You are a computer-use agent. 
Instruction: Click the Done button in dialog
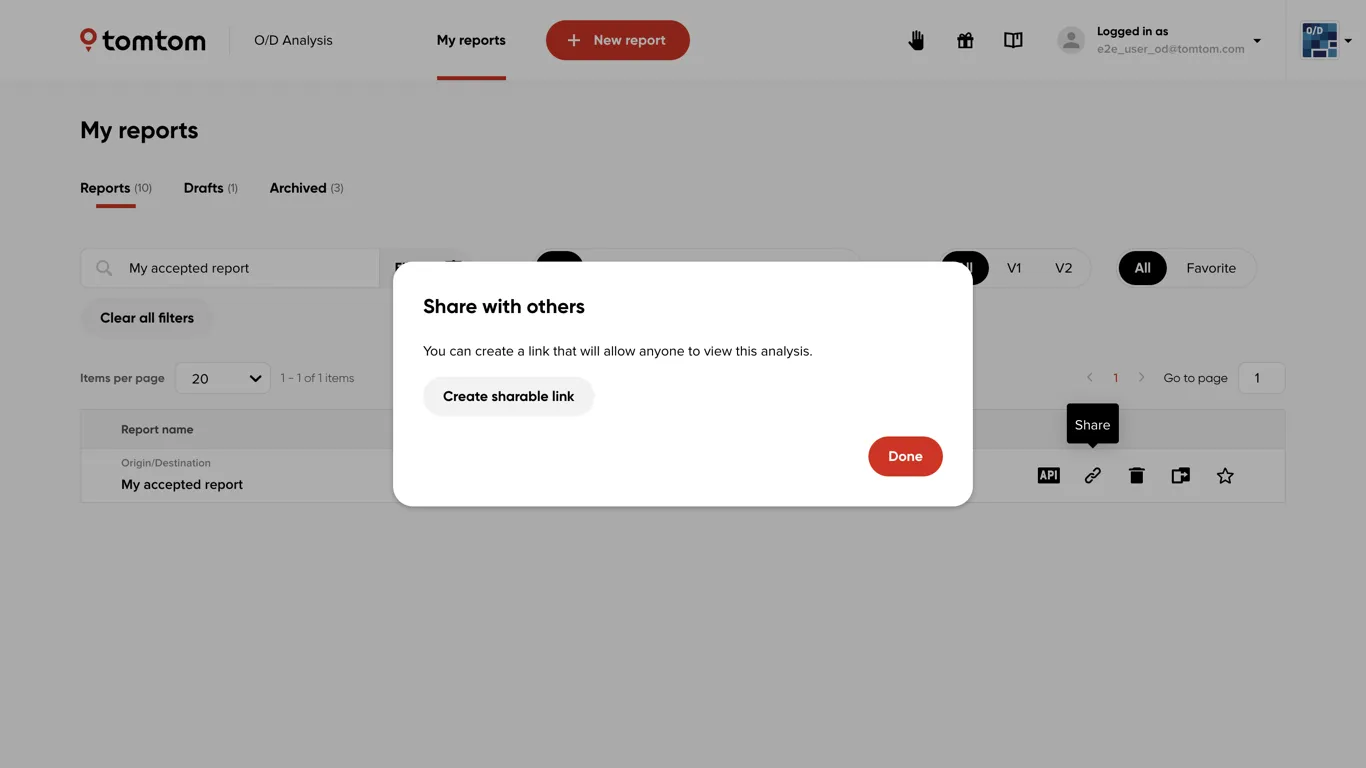point(905,456)
